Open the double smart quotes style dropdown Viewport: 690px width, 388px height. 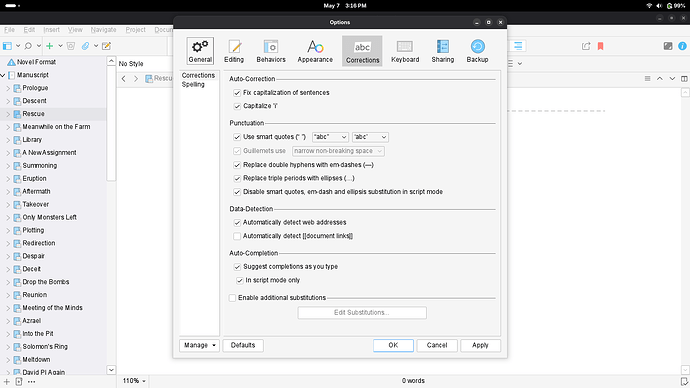tap(330, 137)
